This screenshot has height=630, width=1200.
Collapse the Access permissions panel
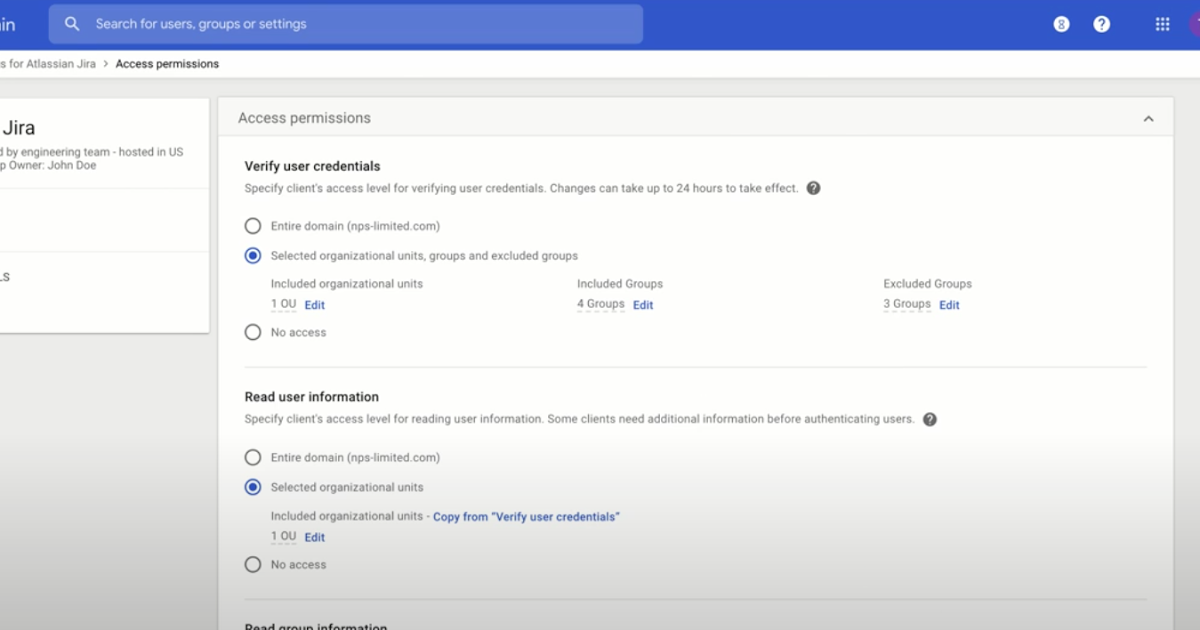click(1148, 117)
